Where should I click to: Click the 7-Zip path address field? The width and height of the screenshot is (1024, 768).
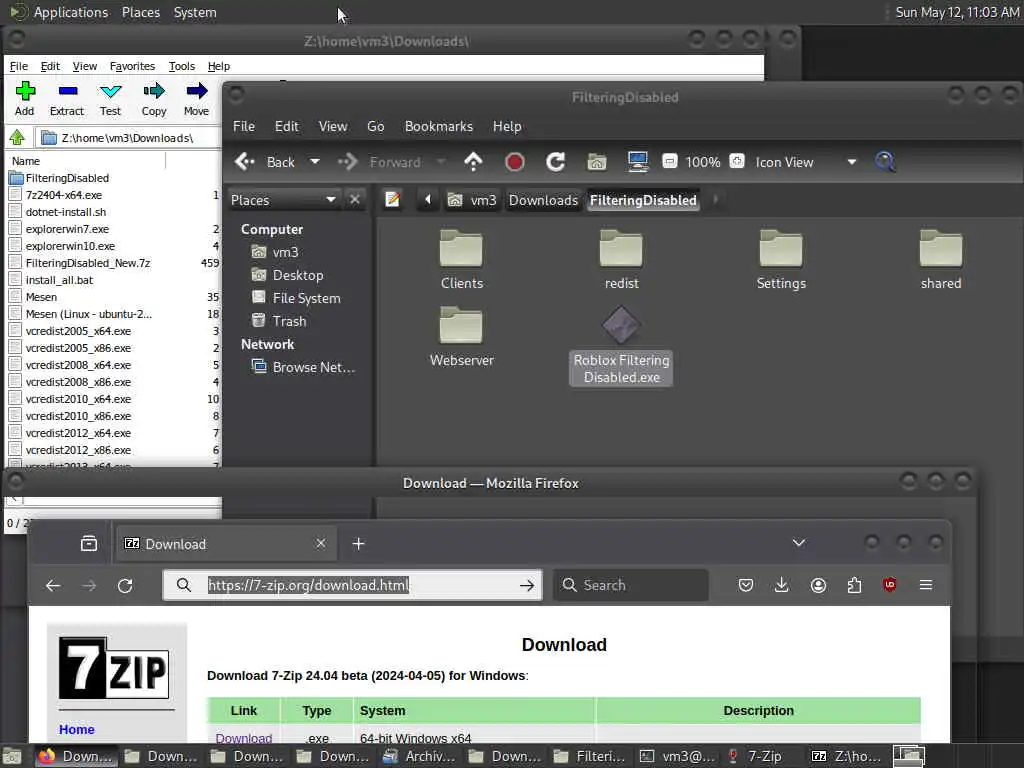[x=129, y=138]
